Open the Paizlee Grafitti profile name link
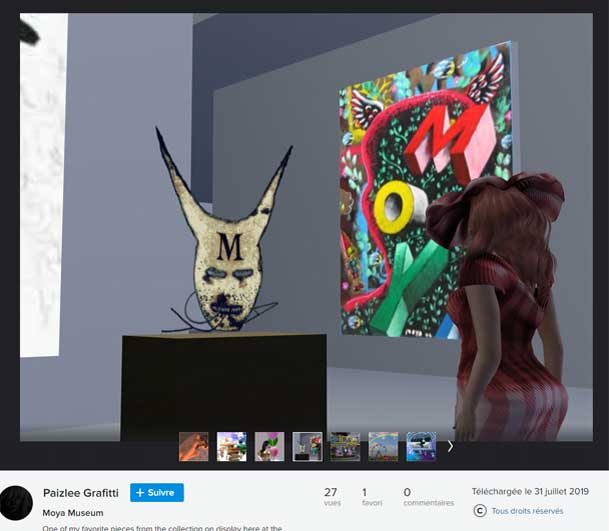609x531 pixels. pyautogui.click(x=81, y=493)
